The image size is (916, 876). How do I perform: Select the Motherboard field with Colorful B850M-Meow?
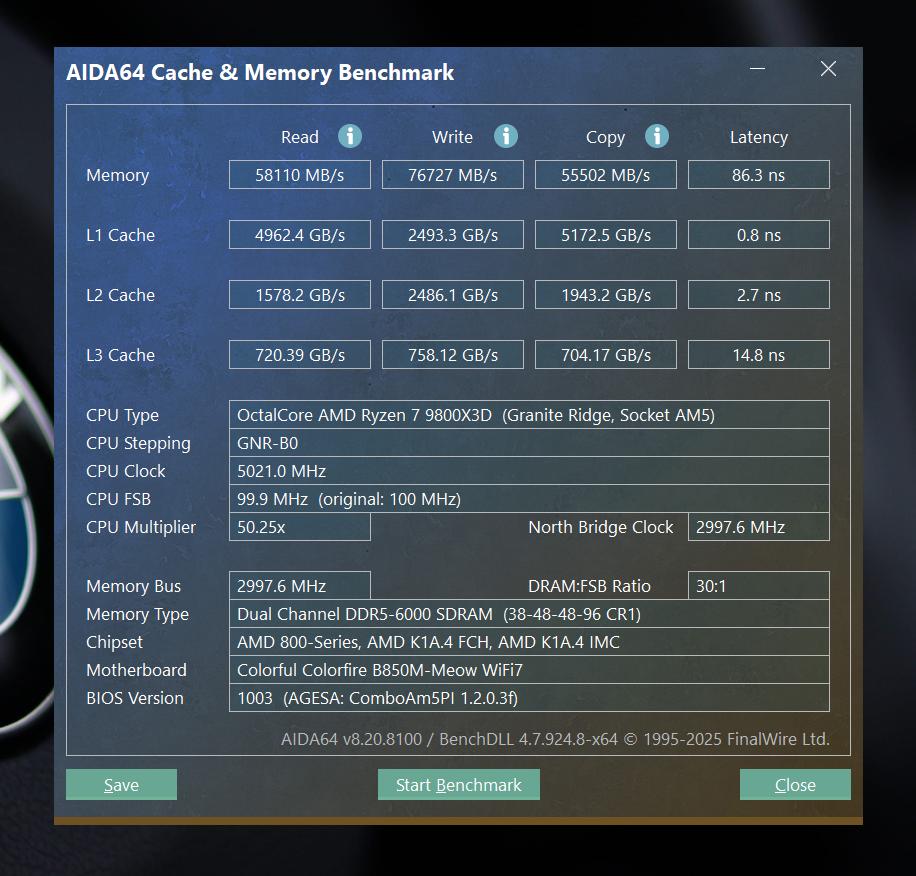click(529, 670)
